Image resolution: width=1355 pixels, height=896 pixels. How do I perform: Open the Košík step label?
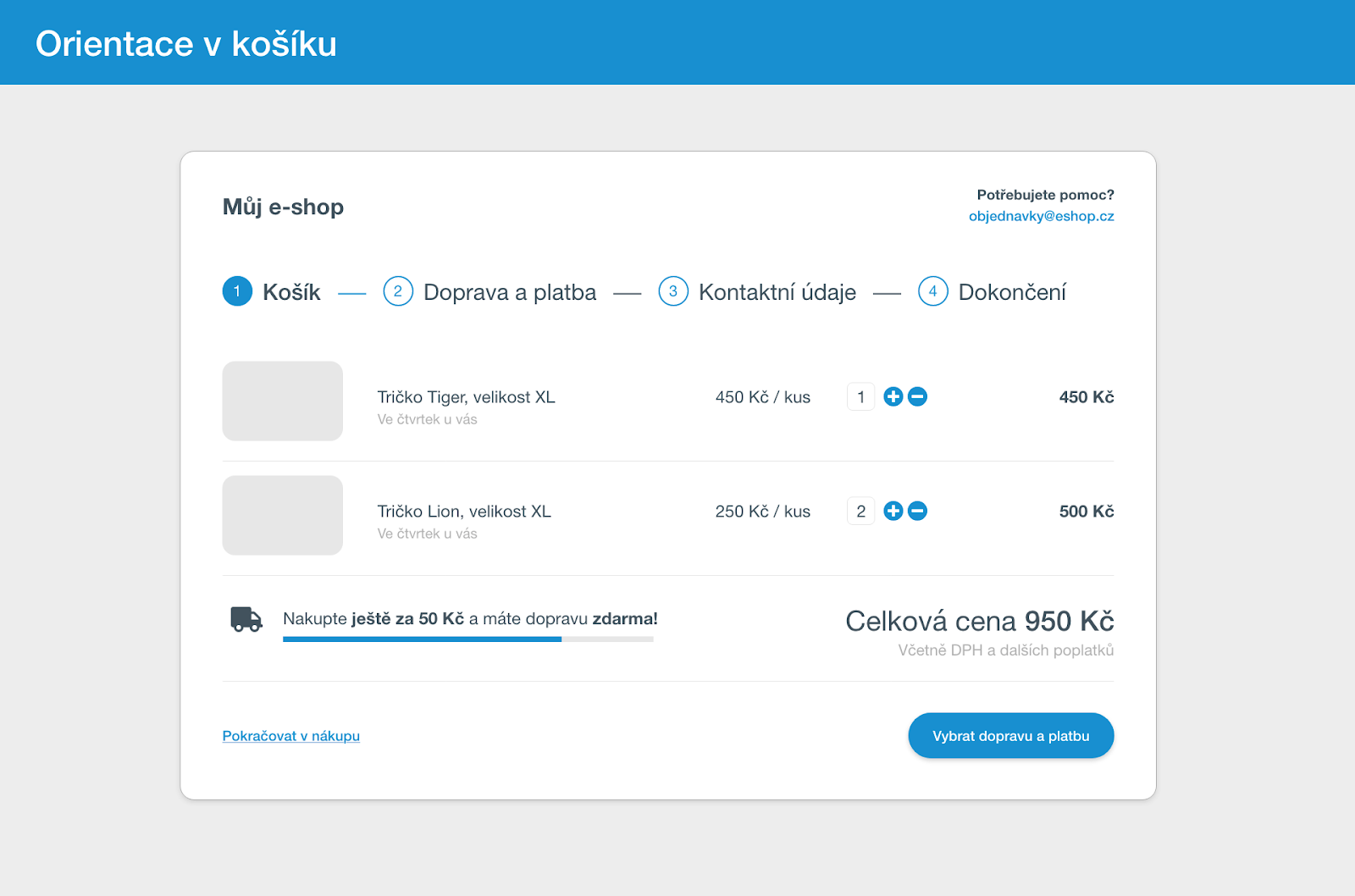291,292
